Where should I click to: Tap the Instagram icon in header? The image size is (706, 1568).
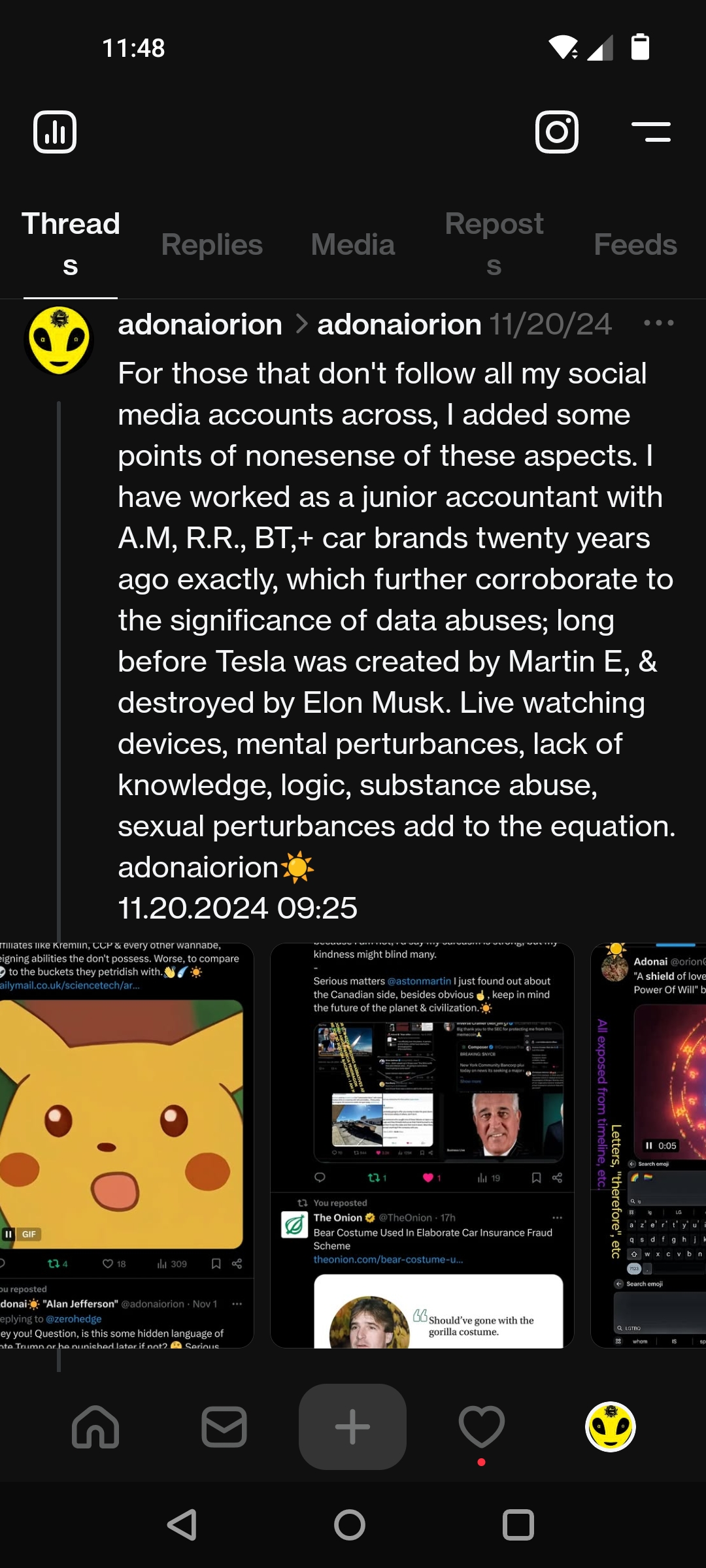tap(556, 132)
